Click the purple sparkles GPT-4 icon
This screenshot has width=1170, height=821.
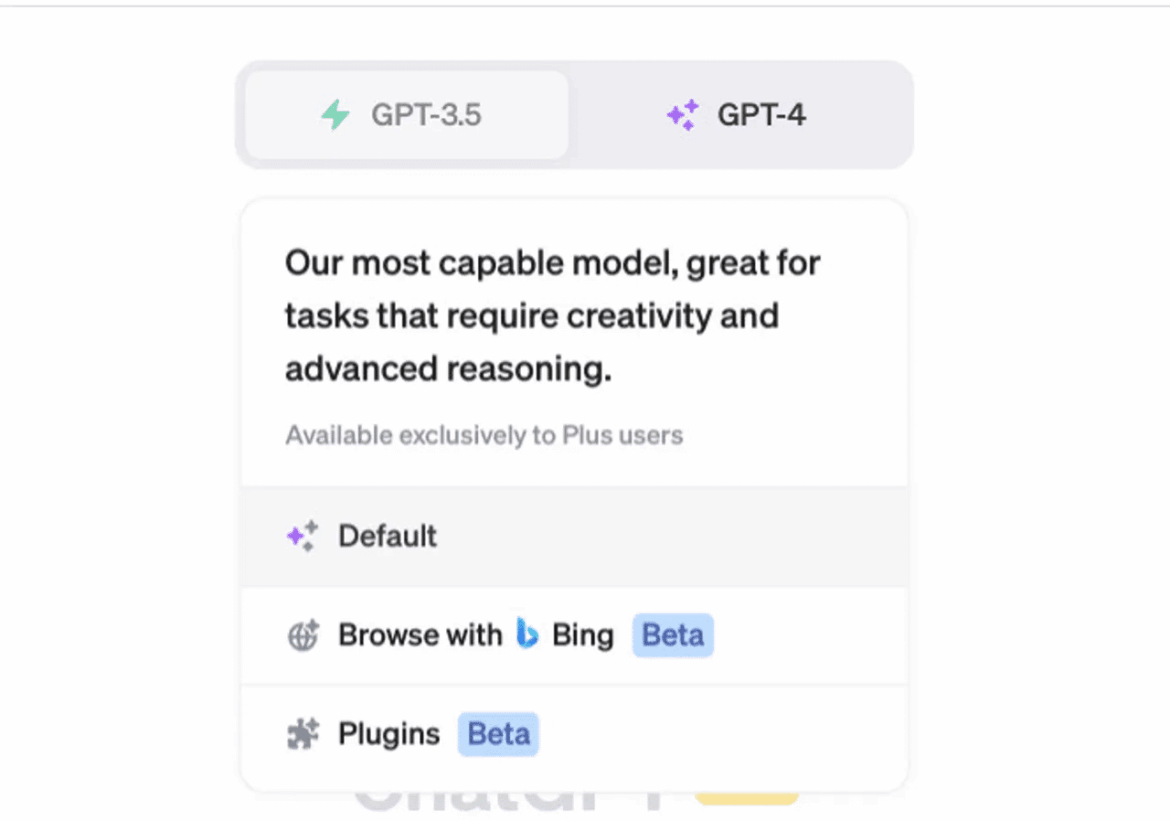683,114
